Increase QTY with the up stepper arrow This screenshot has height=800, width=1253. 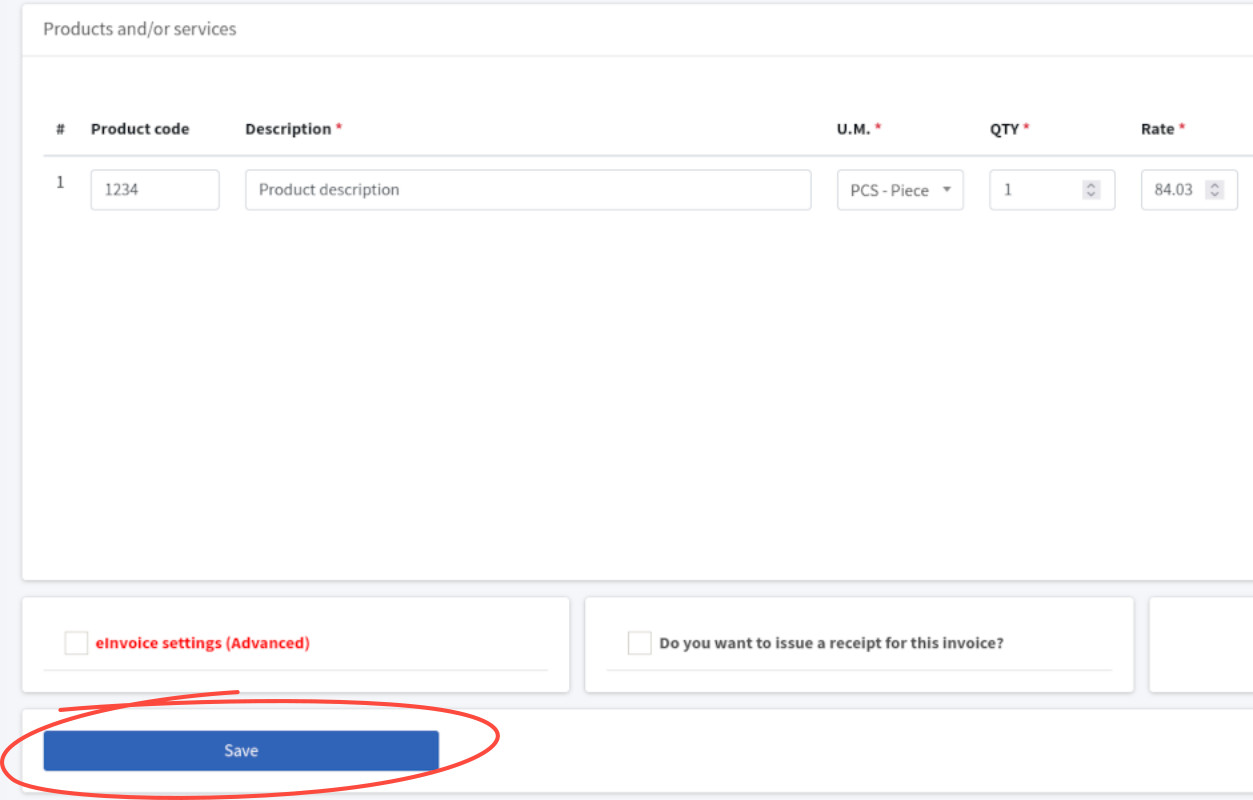[x=1091, y=185]
